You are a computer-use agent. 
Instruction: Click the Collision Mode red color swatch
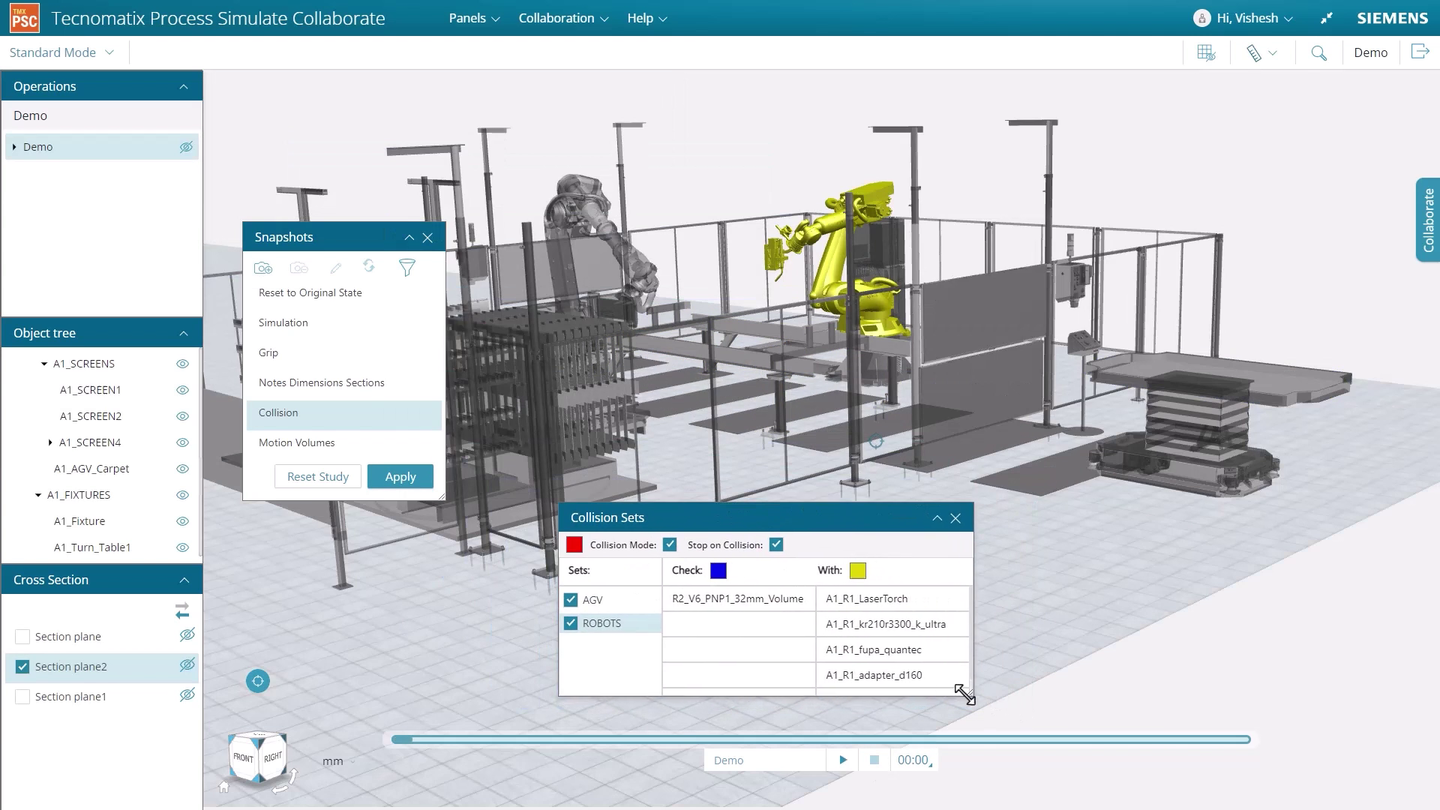pyautogui.click(x=574, y=544)
